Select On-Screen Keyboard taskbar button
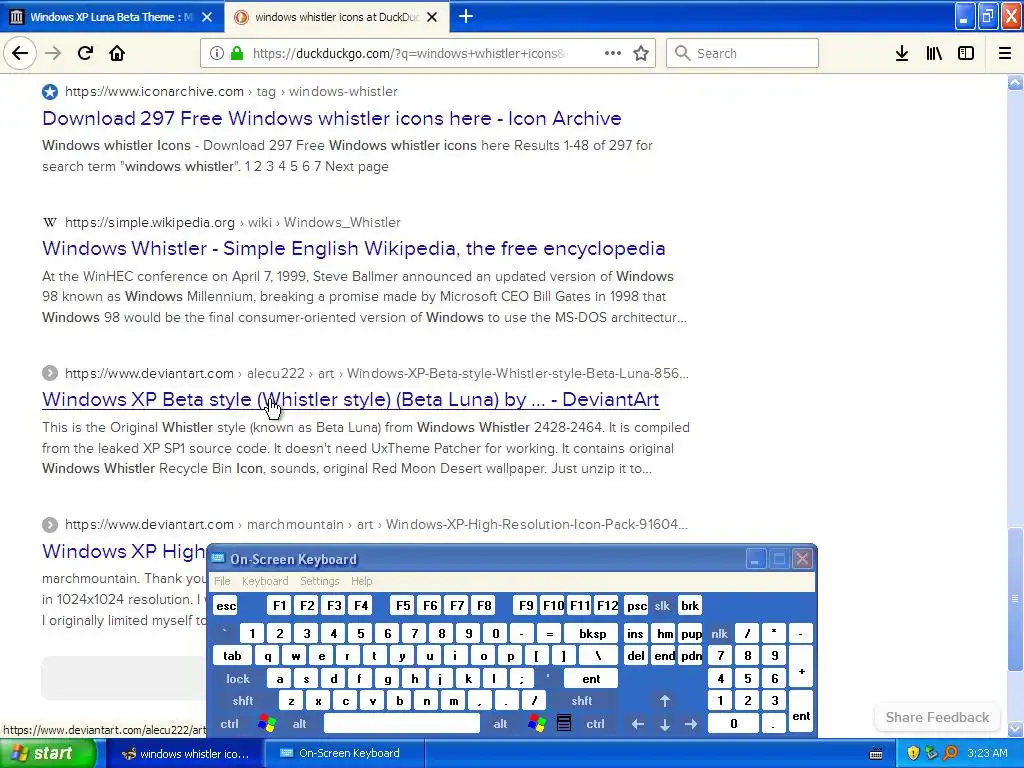Screen dimensions: 1024x768 (345, 754)
